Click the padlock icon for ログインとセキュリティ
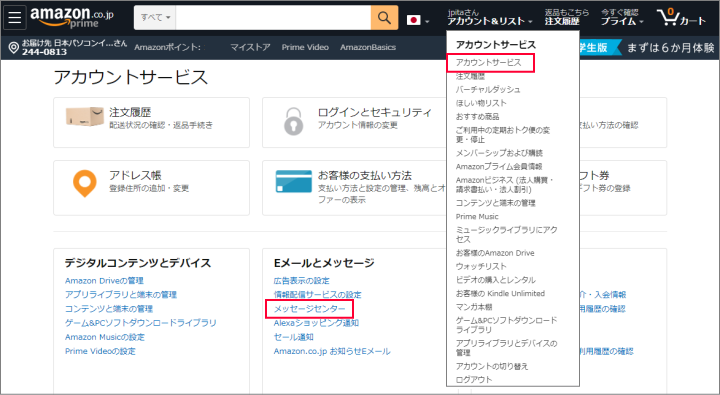 tap(293, 121)
